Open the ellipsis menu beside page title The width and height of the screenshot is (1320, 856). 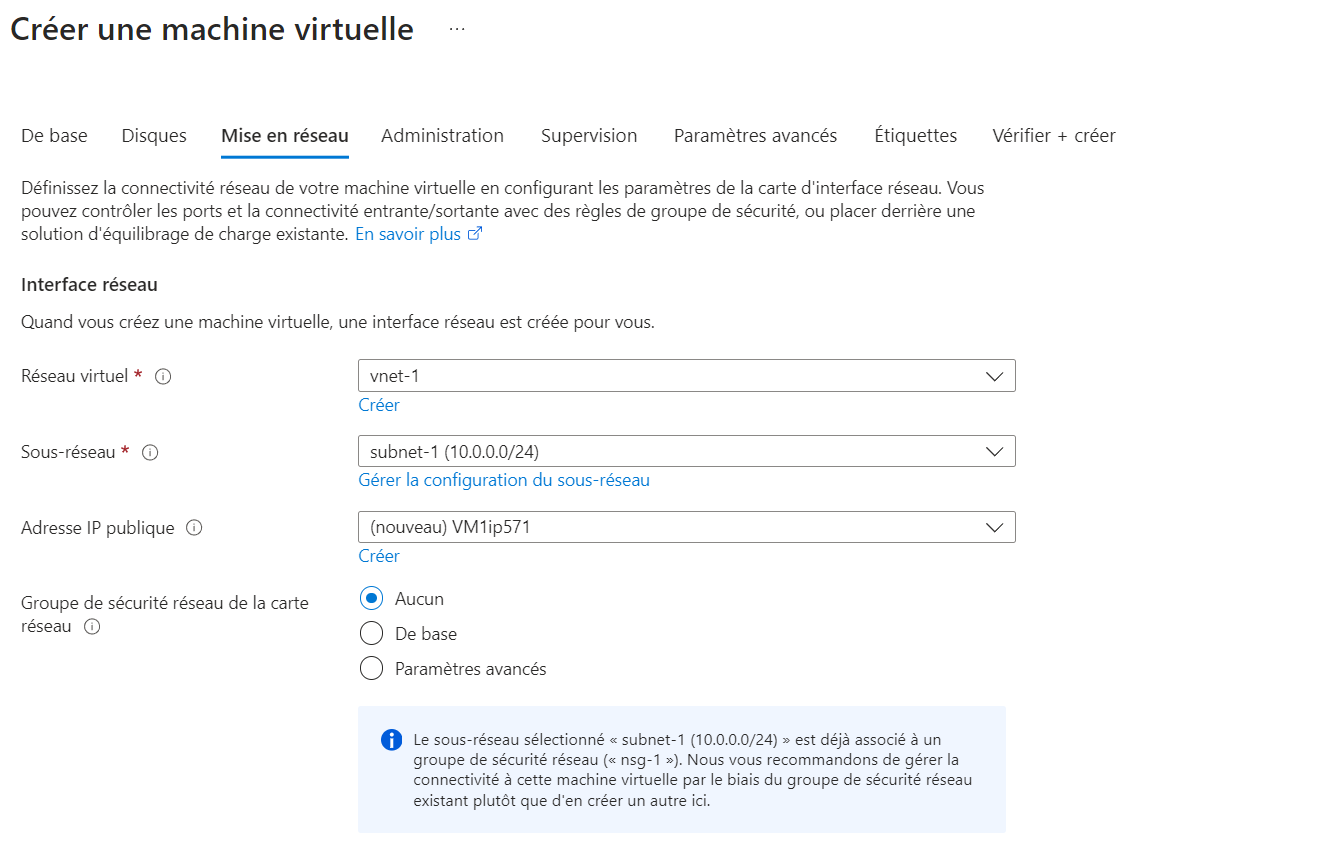pos(457,29)
